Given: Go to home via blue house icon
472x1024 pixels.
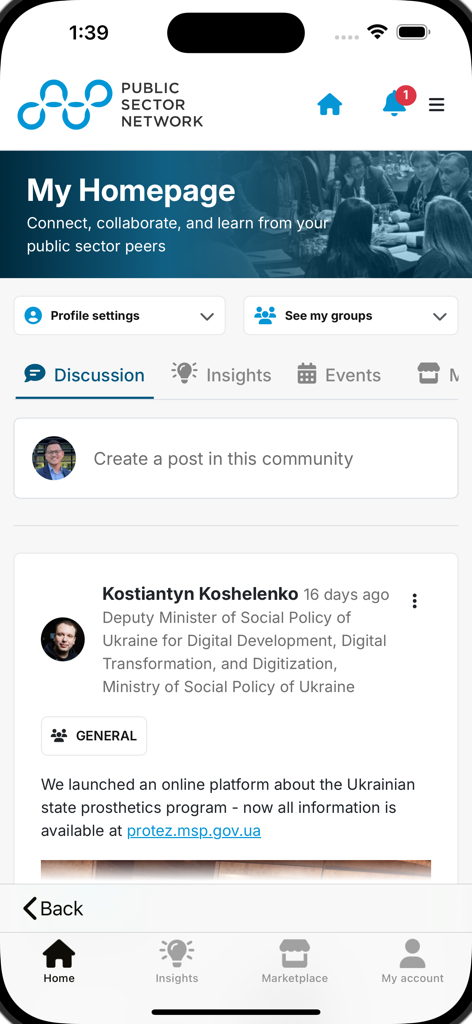Looking at the screenshot, I should coord(330,104).
